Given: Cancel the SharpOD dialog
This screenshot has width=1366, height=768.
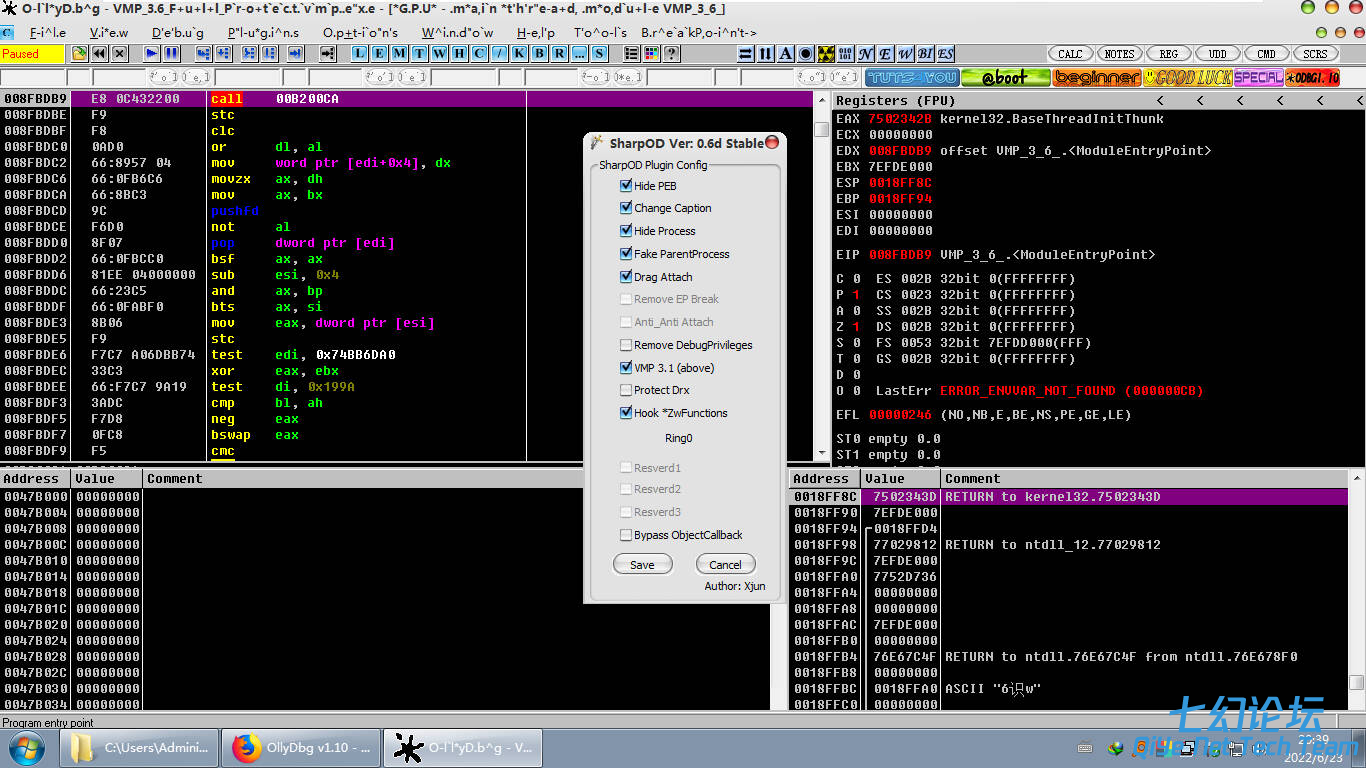Looking at the screenshot, I should pos(725,565).
